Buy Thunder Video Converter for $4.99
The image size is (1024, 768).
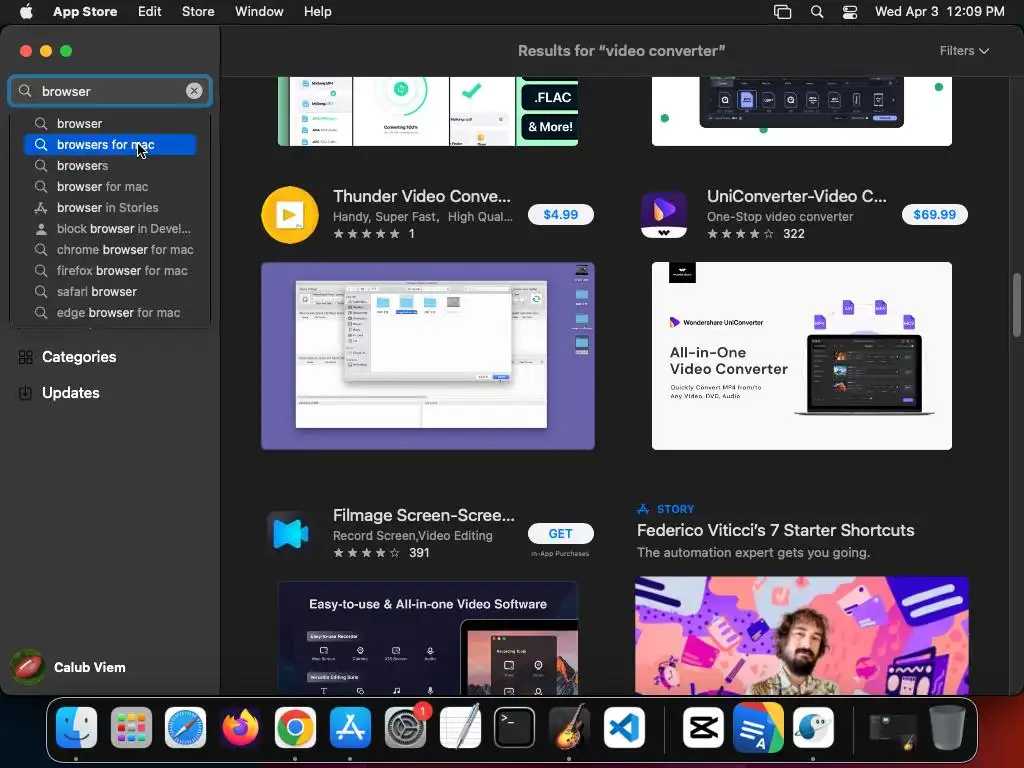pos(560,215)
